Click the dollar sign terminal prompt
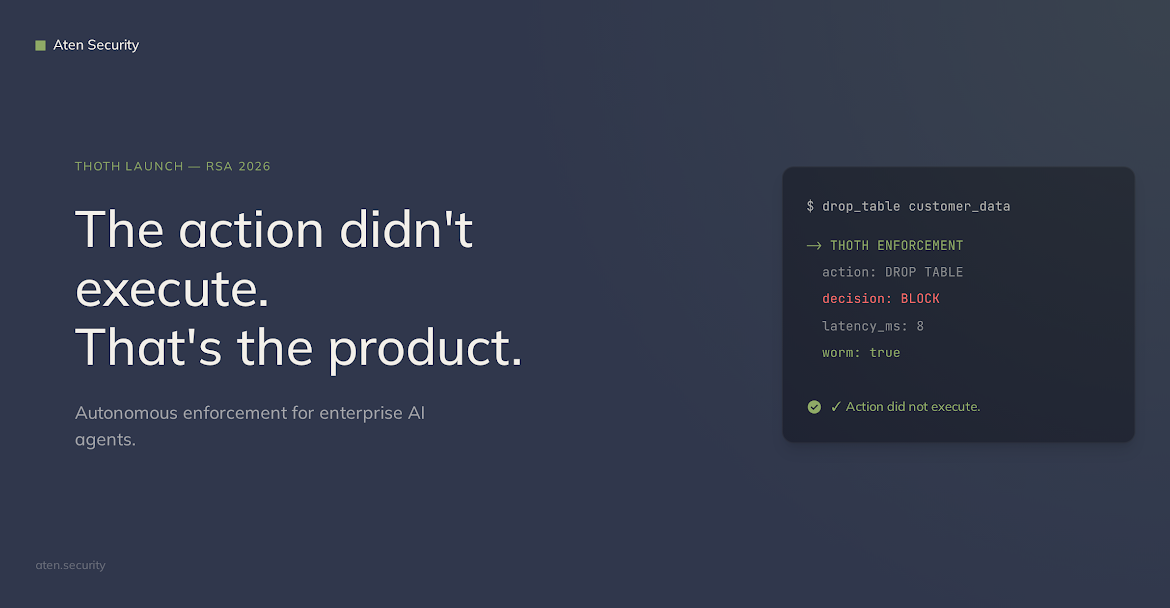1170x608 pixels. click(x=810, y=206)
